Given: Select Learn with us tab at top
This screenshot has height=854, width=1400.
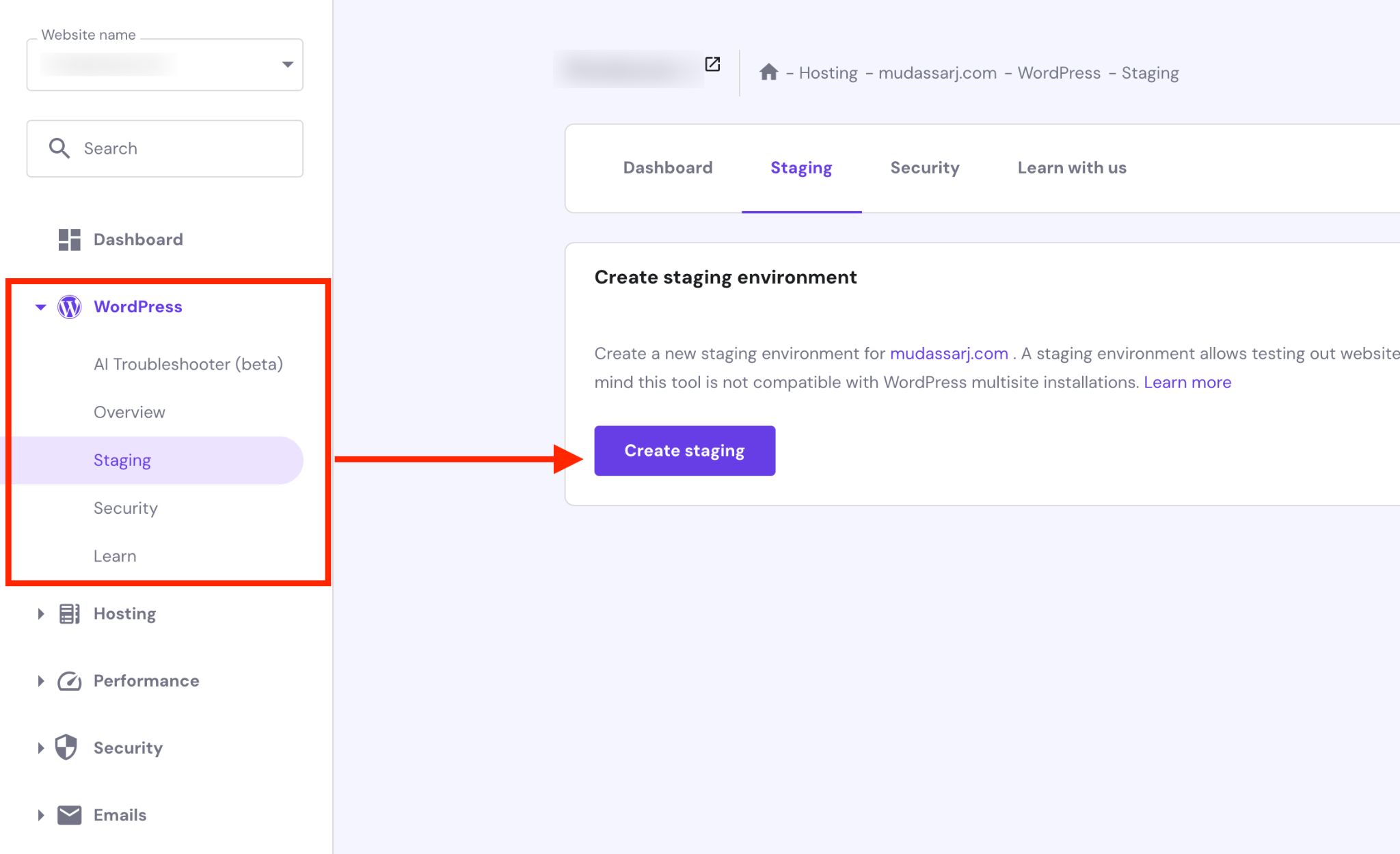Looking at the screenshot, I should pos(1072,167).
